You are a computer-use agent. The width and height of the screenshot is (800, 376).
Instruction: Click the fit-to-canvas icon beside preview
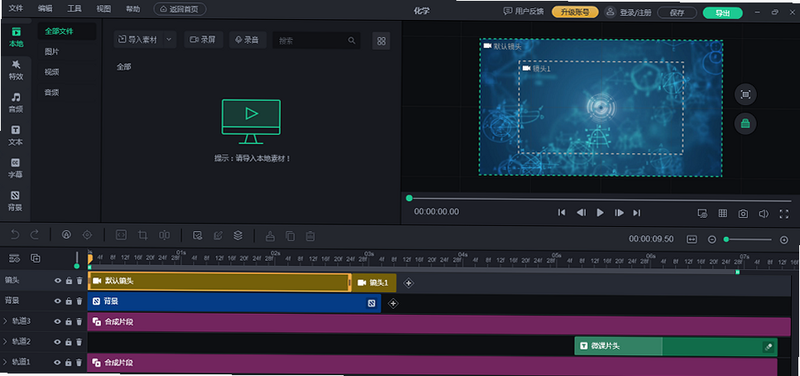point(745,94)
